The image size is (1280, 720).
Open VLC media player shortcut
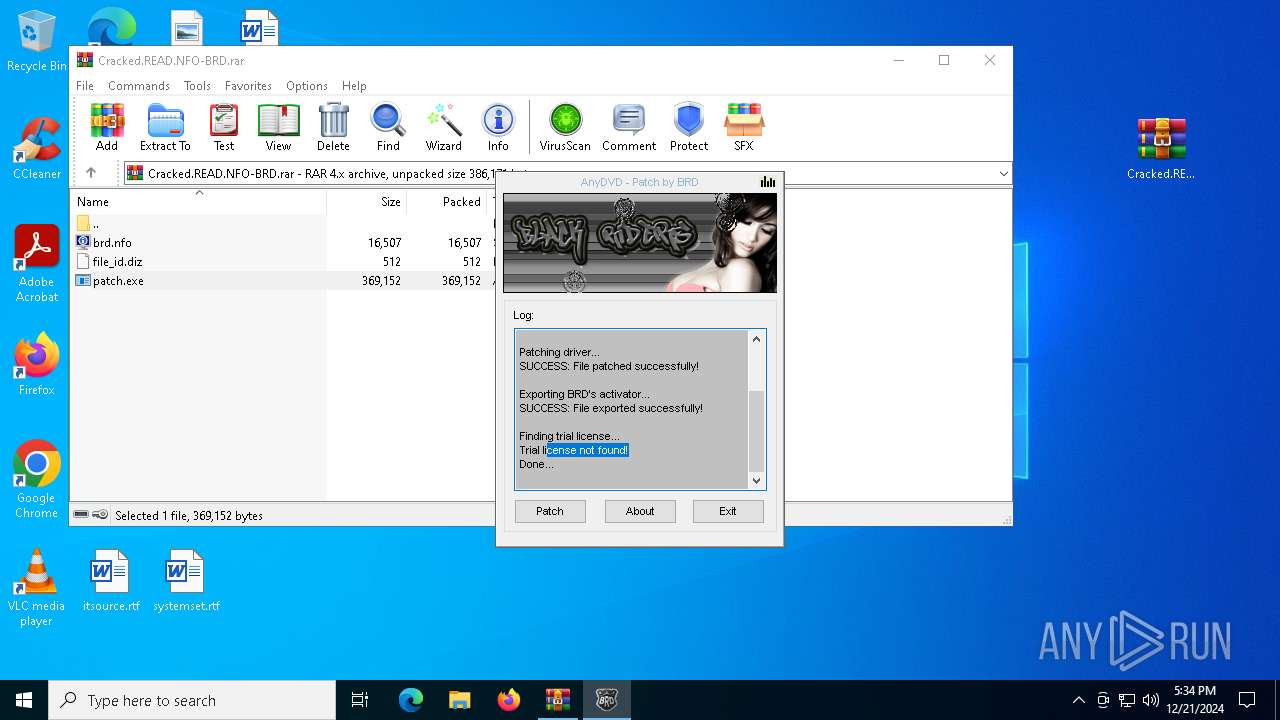(x=36, y=588)
